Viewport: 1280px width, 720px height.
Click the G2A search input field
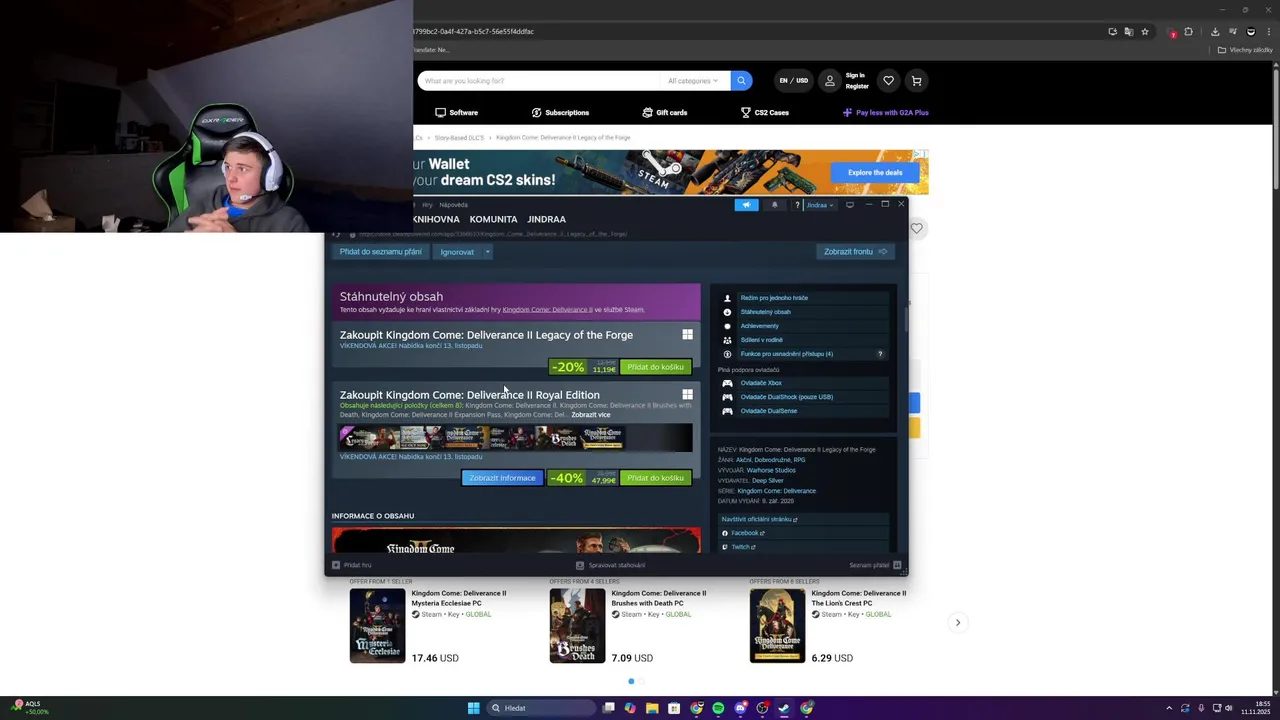pos(538,81)
